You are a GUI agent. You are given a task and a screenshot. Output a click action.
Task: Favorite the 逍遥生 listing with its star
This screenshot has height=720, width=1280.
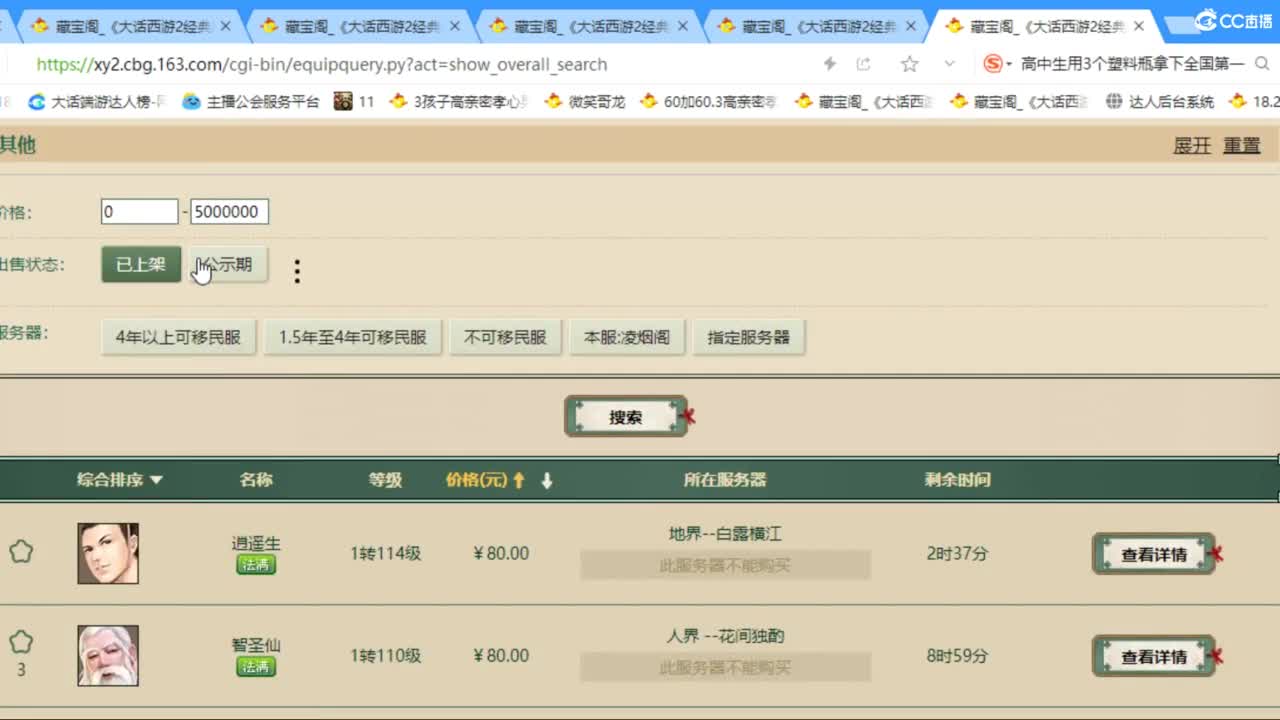[21, 552]
